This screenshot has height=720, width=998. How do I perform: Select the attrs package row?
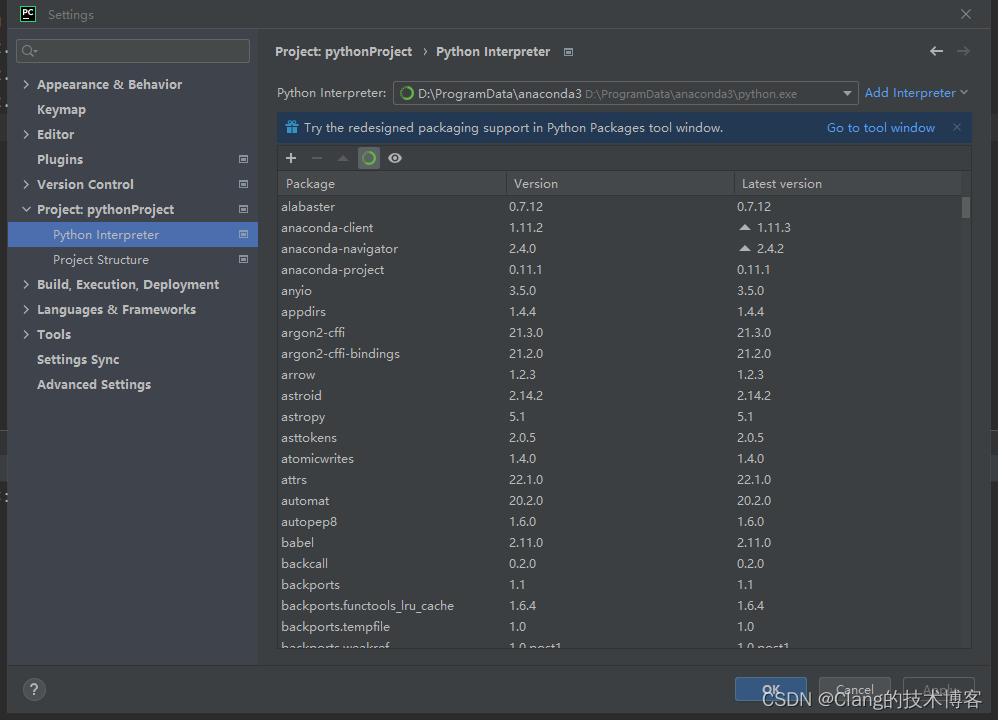pyautogui.click(x=620, y=479)
